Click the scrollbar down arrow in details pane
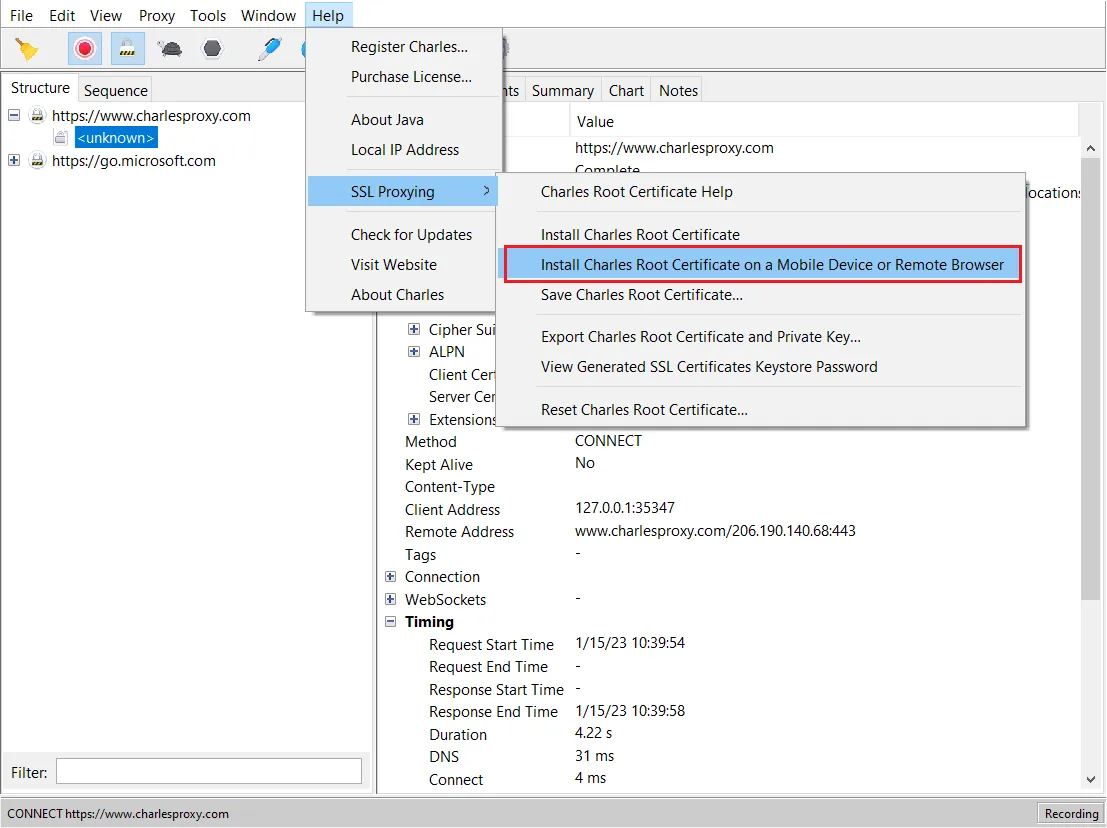The height and width of the screenshot is (828, 1107). (x=1091, y=779)
